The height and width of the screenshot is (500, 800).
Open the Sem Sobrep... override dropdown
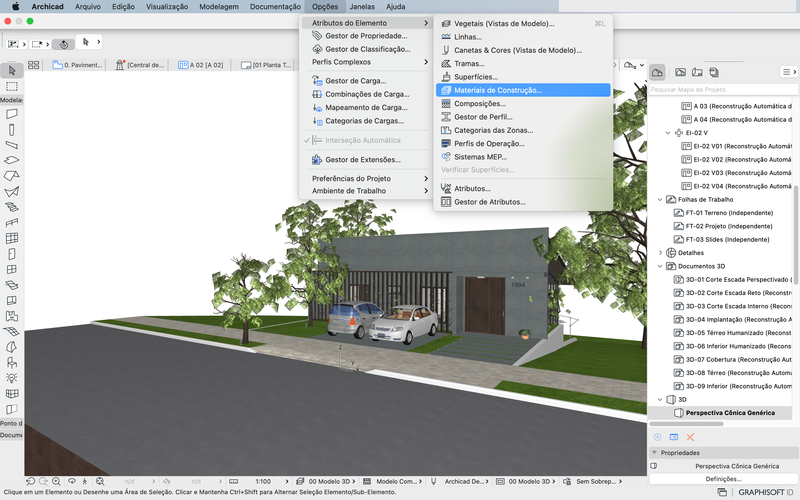(x=592, y=481)
